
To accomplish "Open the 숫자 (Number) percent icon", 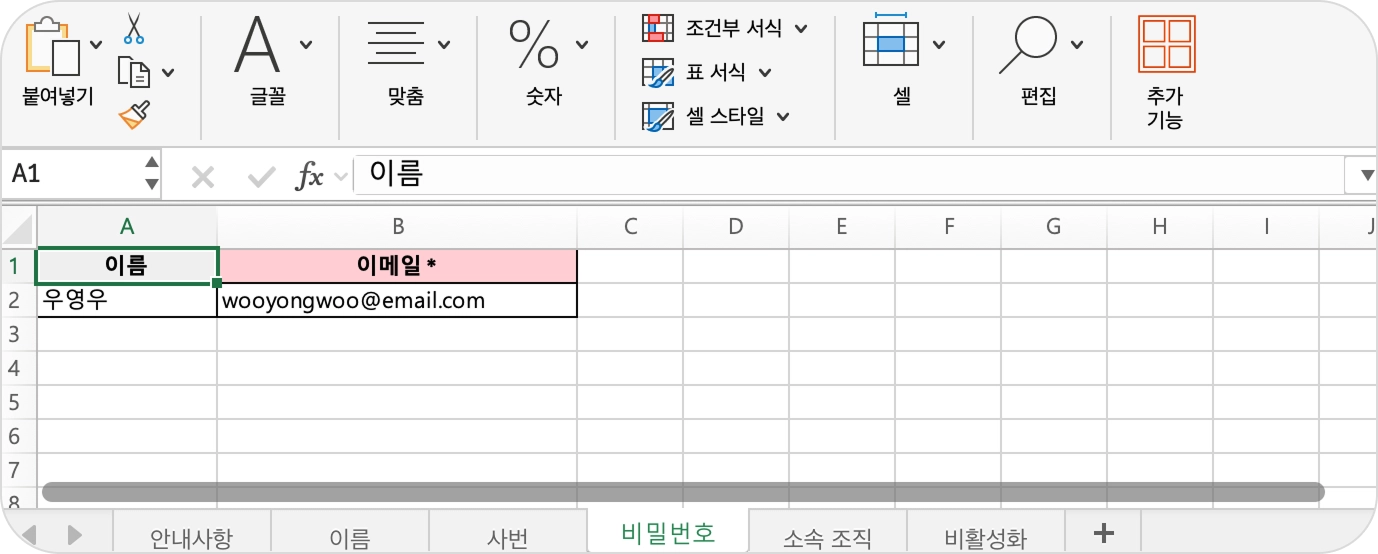I will (x=534, y=46).
